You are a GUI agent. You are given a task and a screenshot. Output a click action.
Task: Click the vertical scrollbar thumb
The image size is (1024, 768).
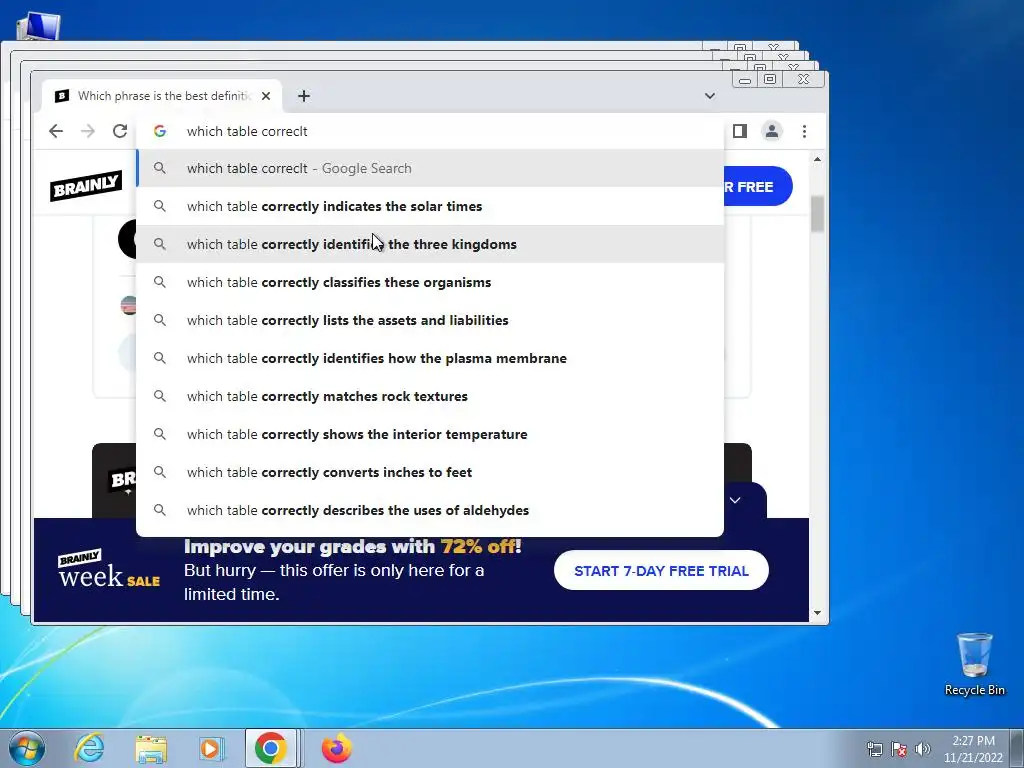[817, 214]
